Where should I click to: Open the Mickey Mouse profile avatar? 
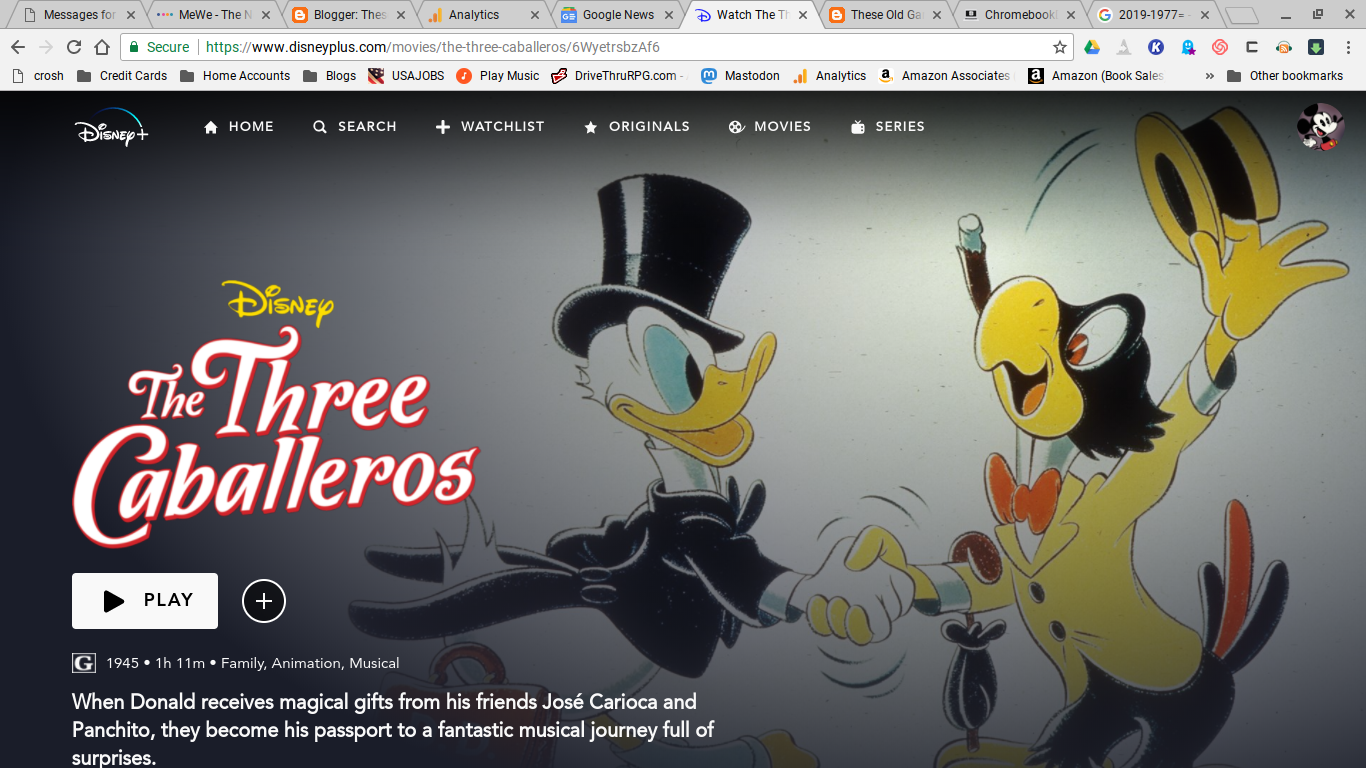1320,126
